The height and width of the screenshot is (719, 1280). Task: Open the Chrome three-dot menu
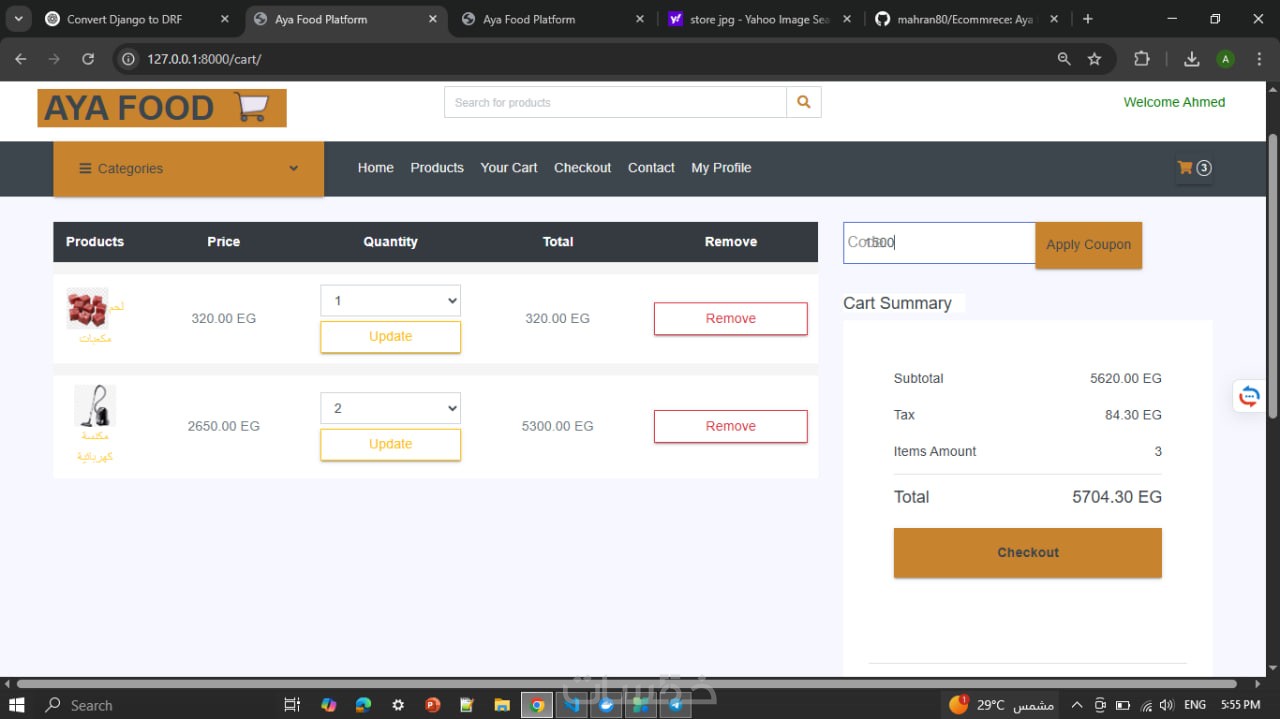click(1258, 59)
